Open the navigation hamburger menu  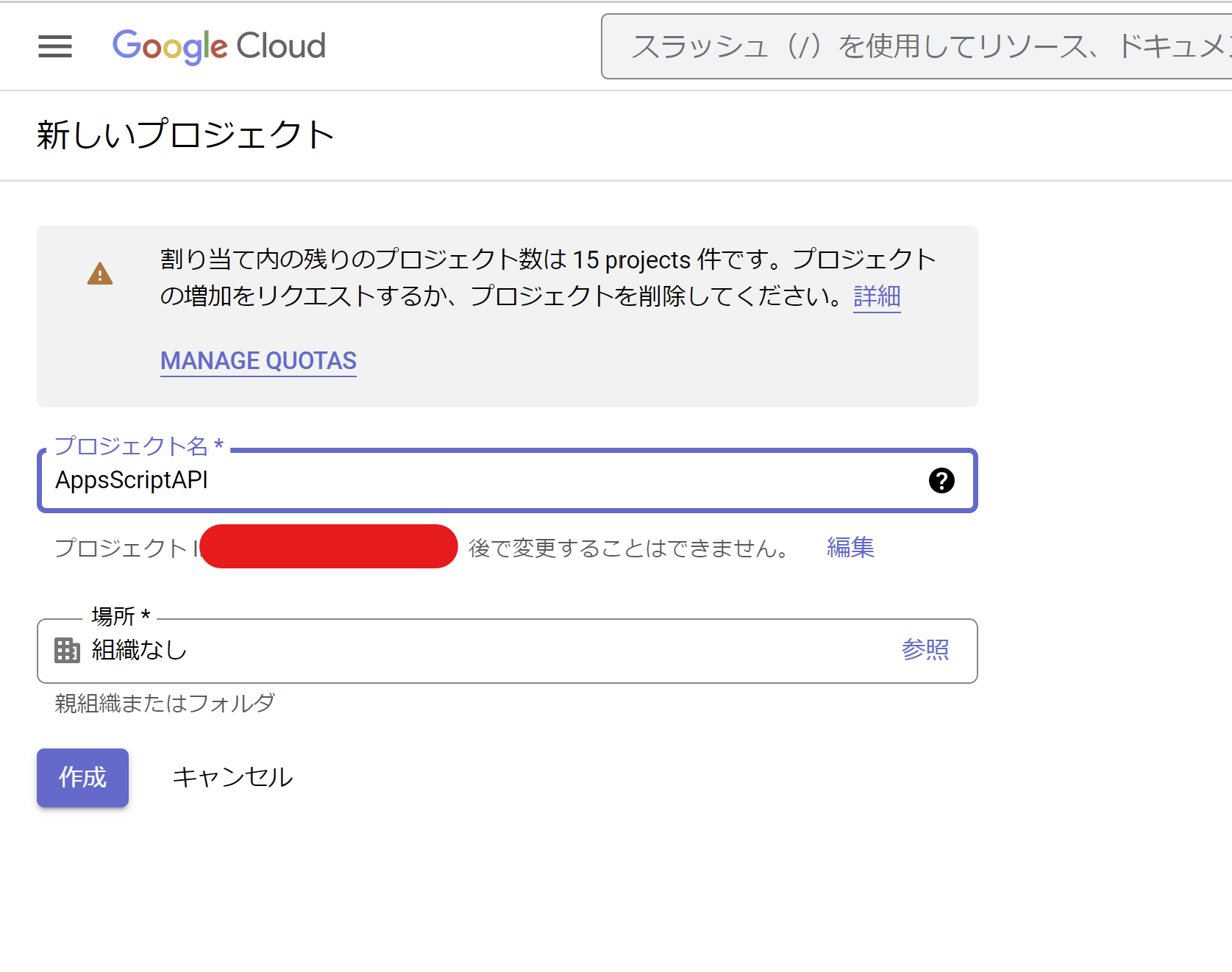coord(54,46)
